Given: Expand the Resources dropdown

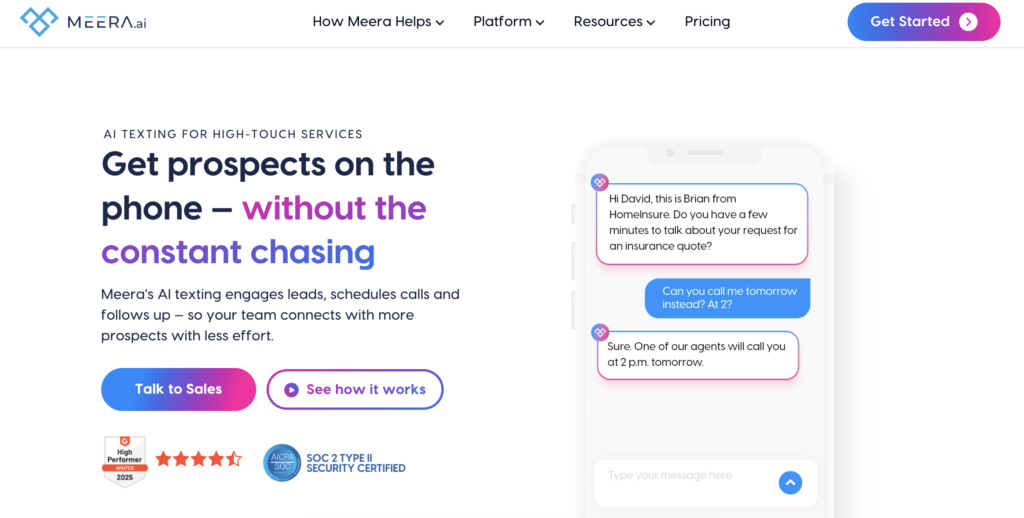Looking at the screenshot, I should click(x=614, y=22).
